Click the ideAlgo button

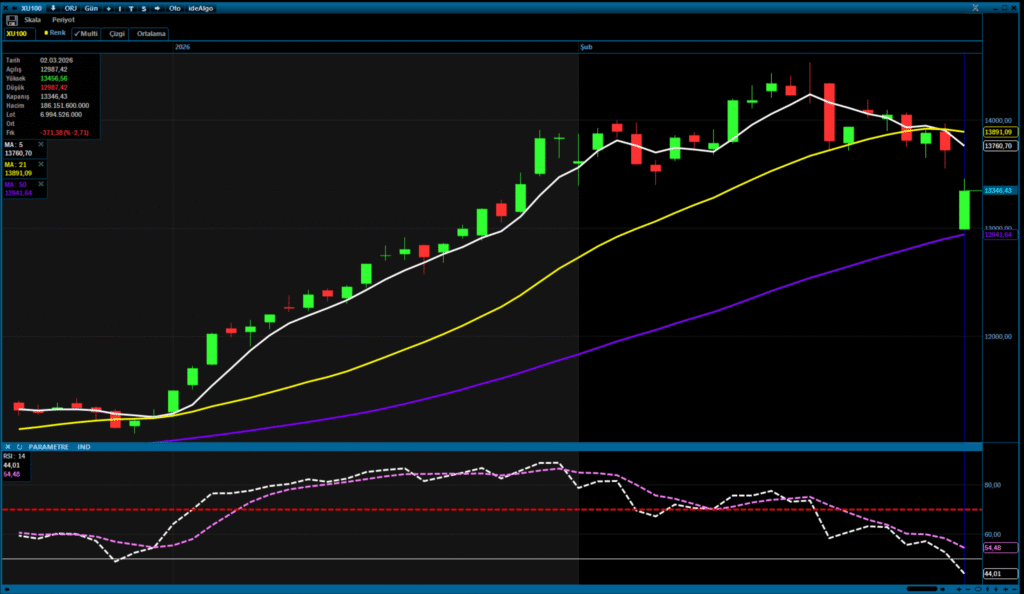coord(200,7)
